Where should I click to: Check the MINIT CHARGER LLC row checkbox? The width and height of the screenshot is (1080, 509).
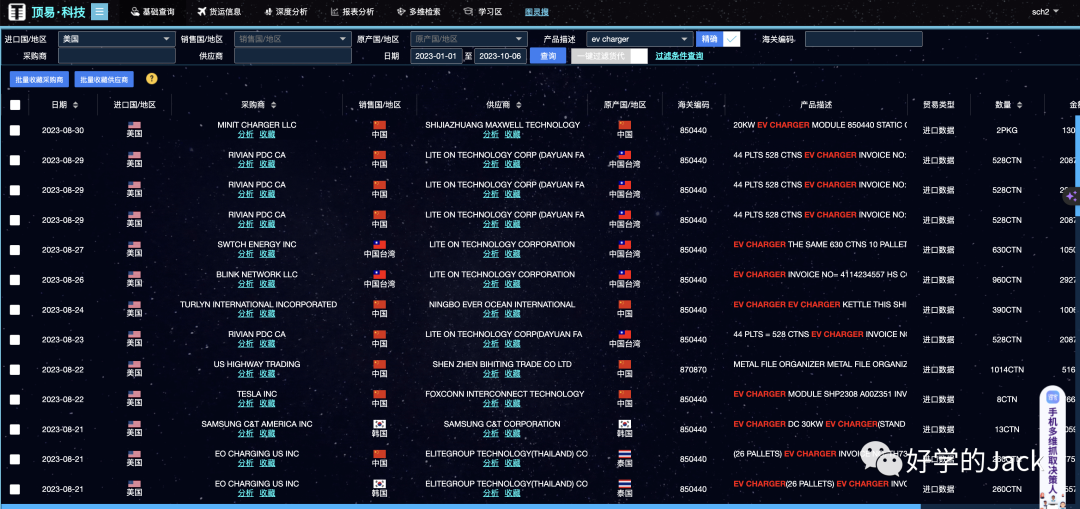(x=15, y=130)
